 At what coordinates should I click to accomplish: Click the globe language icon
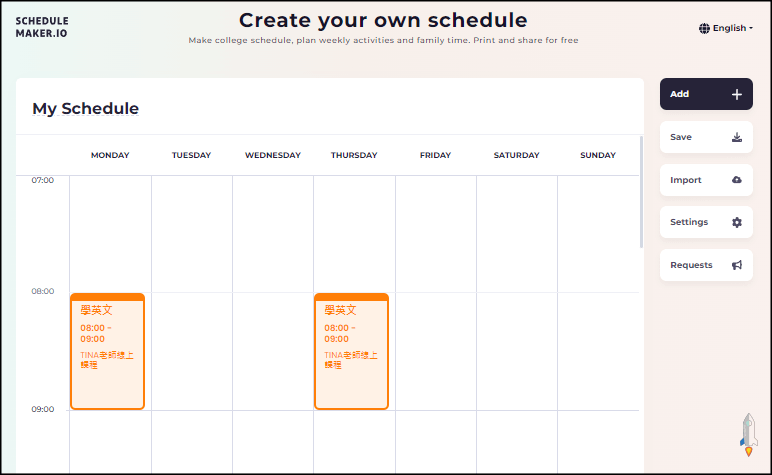pos(704,28)
